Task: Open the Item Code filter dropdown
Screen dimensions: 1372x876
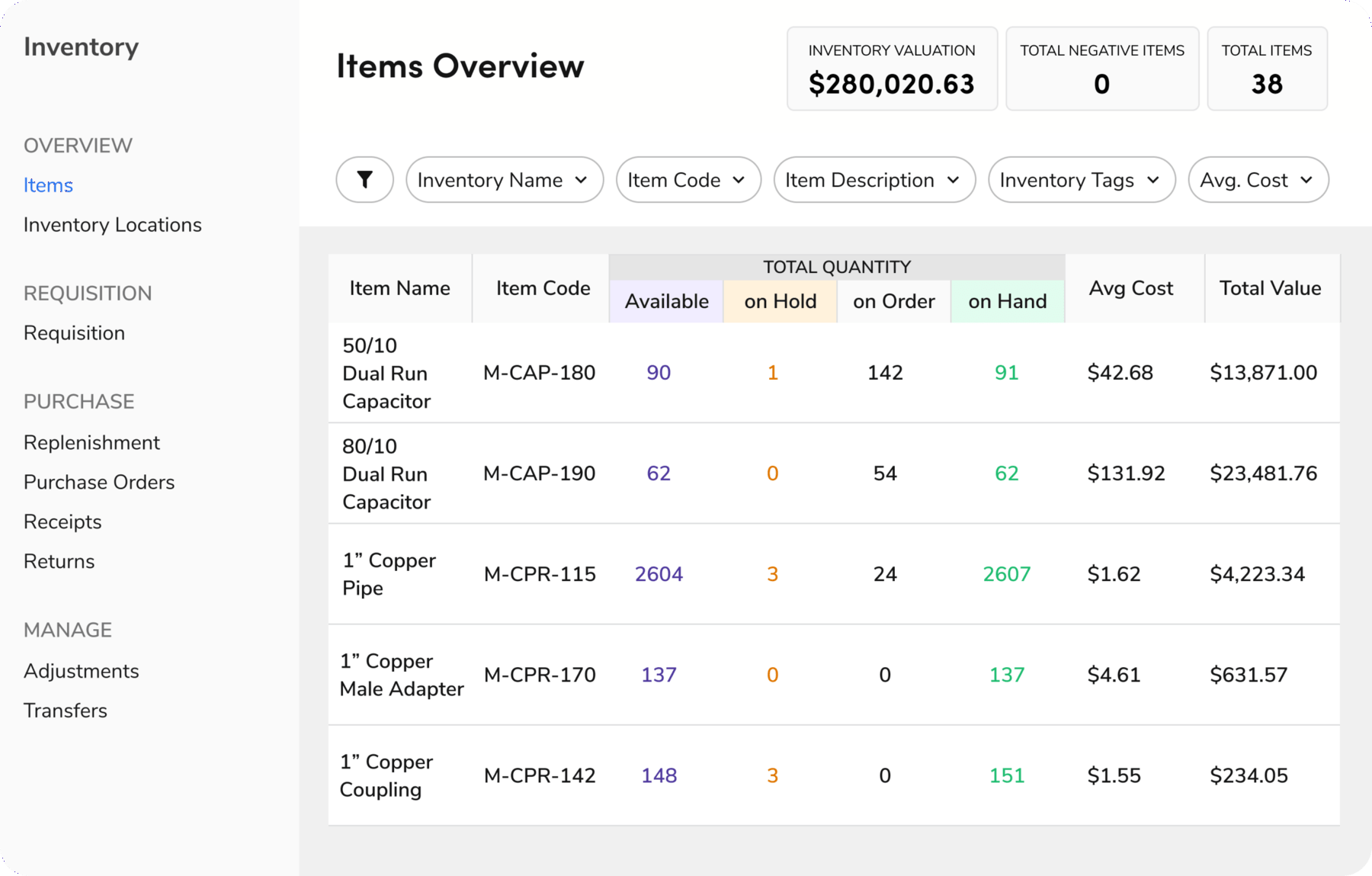Action: click(x=688, y=180)
